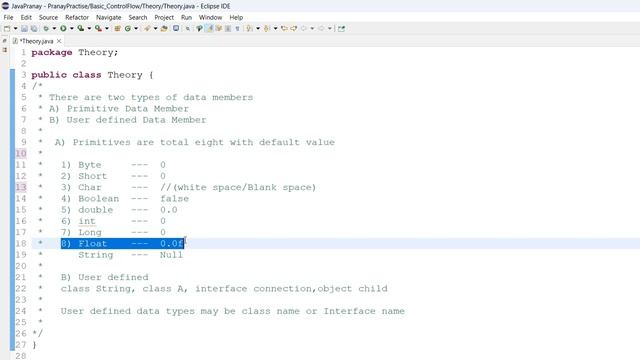The width and height of the screenshot is (640, 360).
Task: Toggle Show Whitespace Characters pilcrow
Action: [237, 29]
